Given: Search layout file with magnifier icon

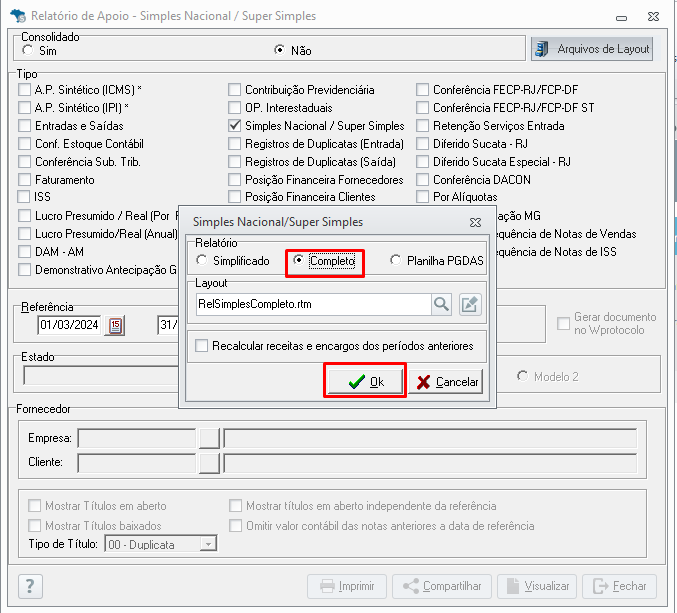Looking at the screenshot, I should 441,304.
